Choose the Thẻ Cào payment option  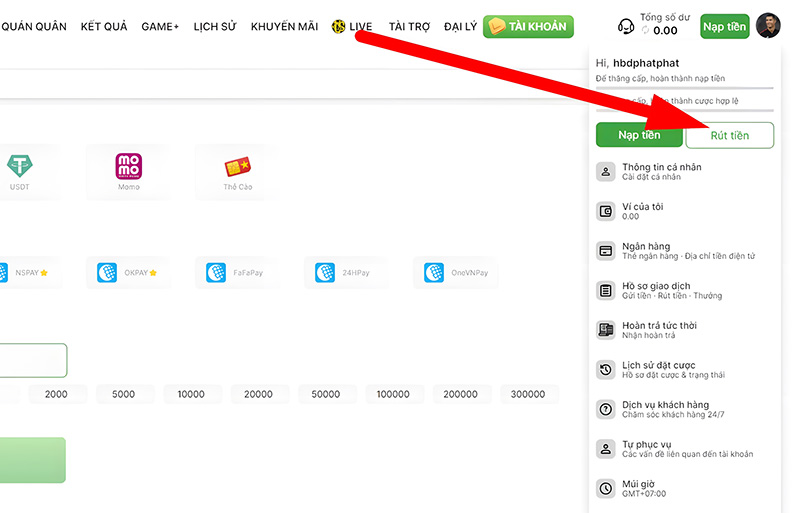click(x=237, y=166)
